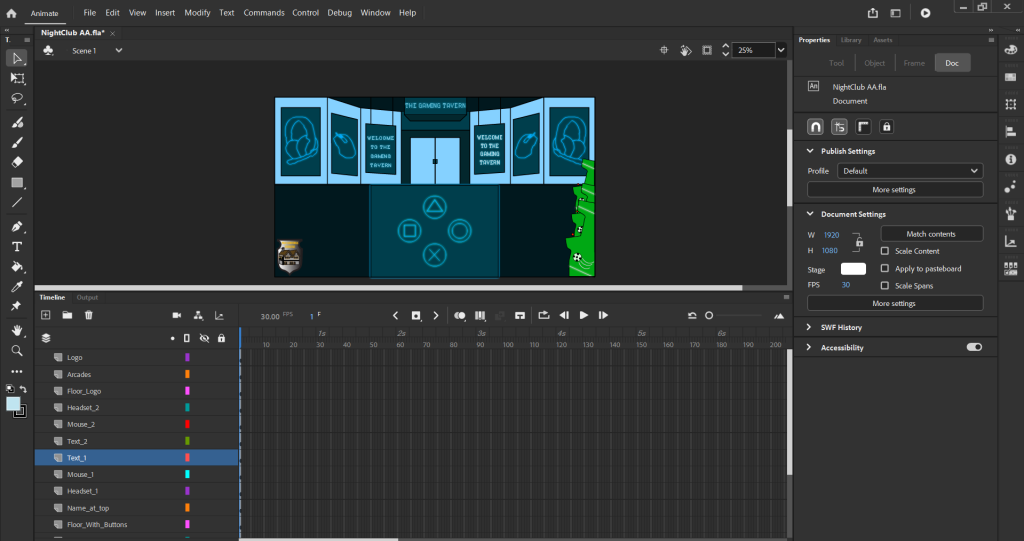This screenshot has width=1024, height=541.
Task: Select the Eraser tool
Action: pyautogui.click(x=17, y=162)
